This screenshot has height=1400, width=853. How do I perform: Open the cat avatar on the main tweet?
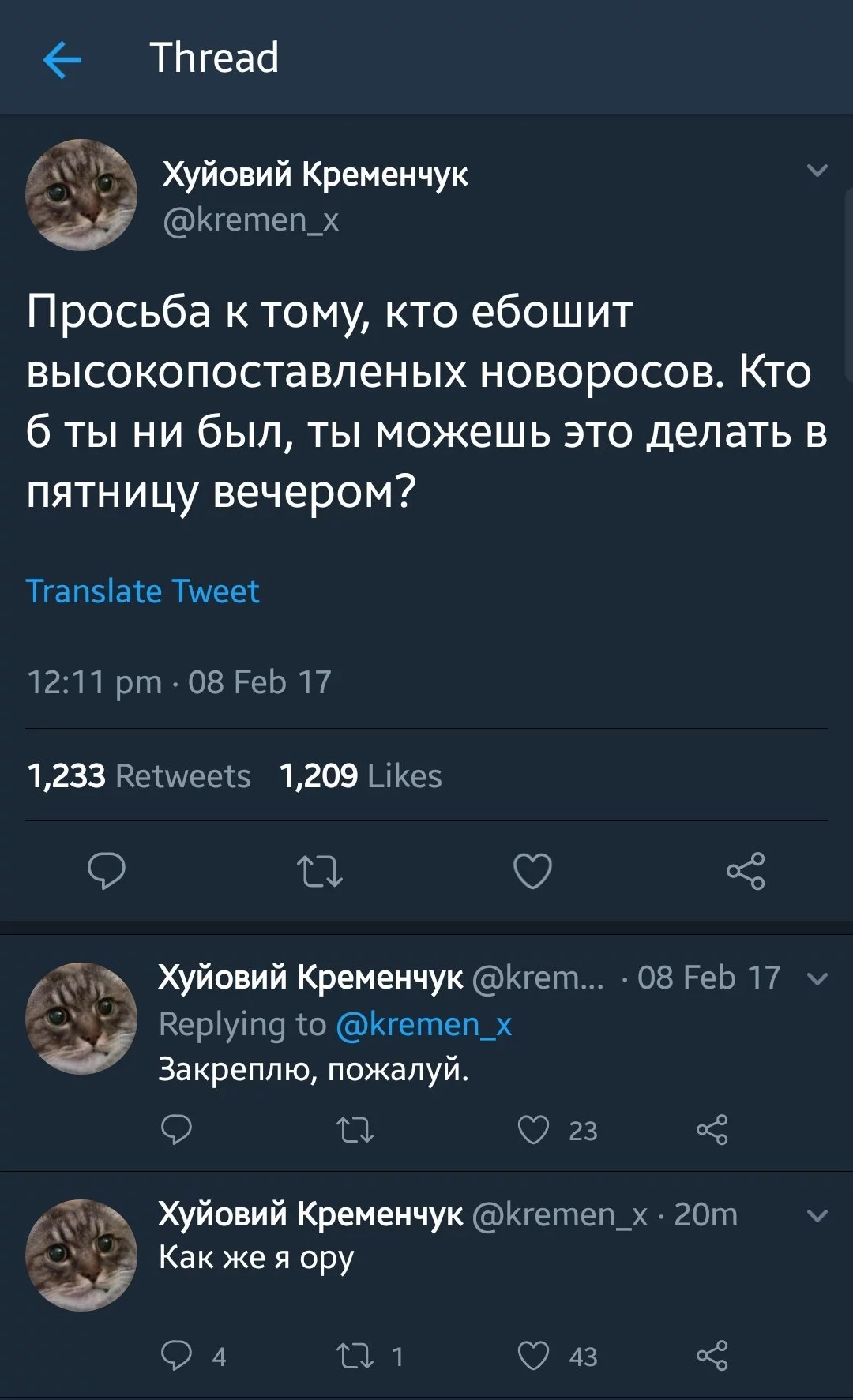pyautogui.click(x=81, y=195)
